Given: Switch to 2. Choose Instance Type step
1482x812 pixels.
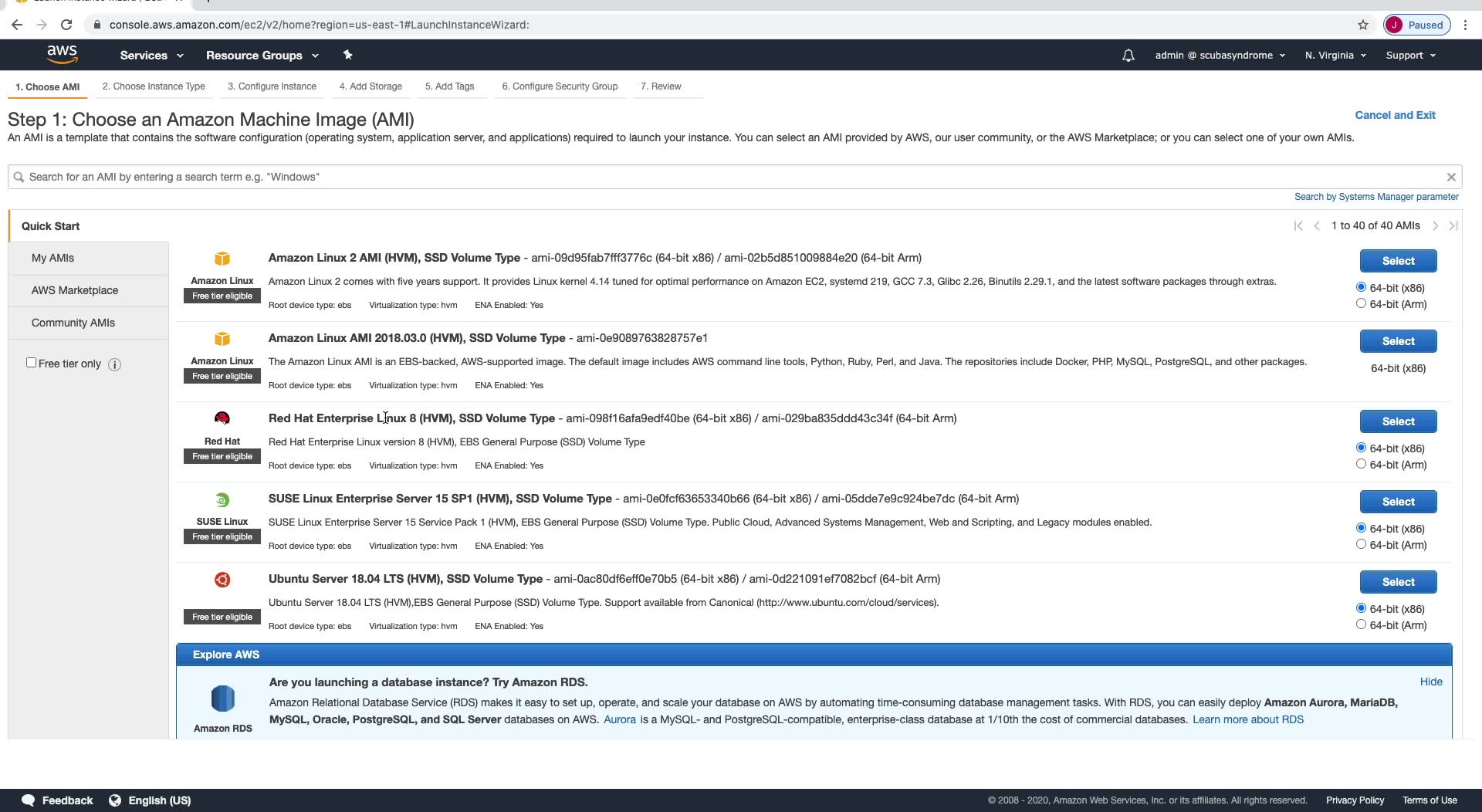Looking at the screenshot, I should [x=154, y=86].
